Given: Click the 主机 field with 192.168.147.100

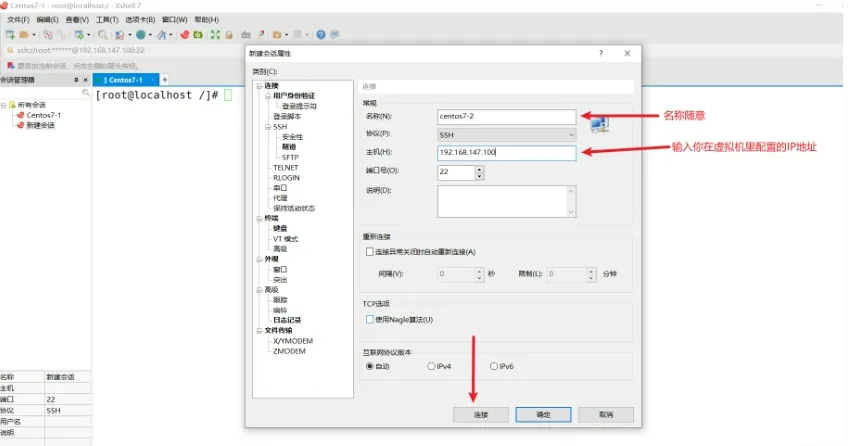Looking at the screenshot, I should (x=506, y=152).
